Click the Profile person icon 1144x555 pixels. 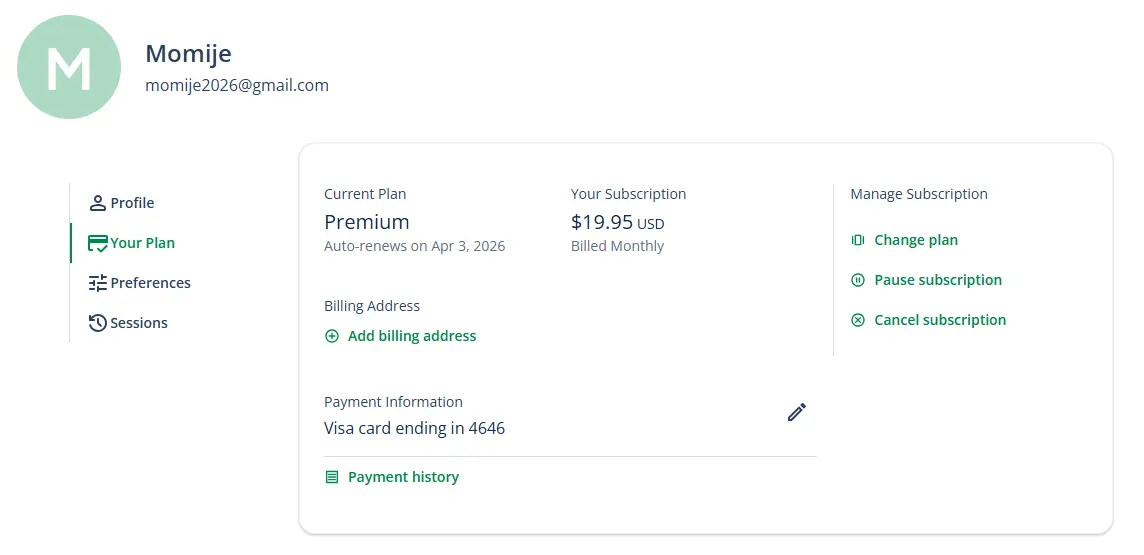[x=98, y=203]
